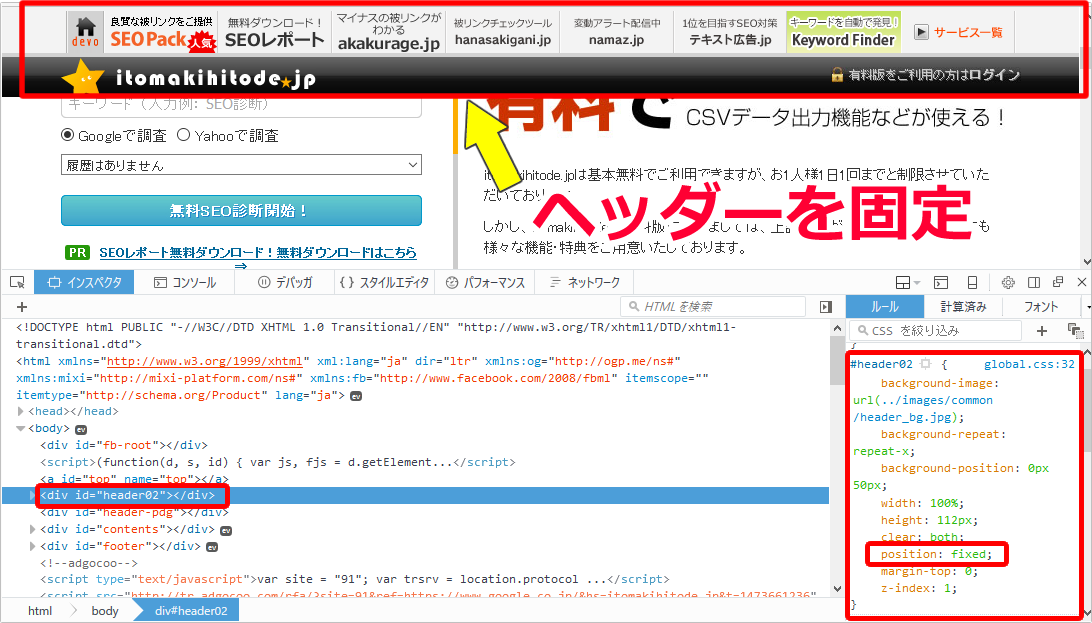Image resolution: width=1092 pixels, height=623 pixels.
Task: Click the element picker icon in devtools
Action: pos(17,283)
